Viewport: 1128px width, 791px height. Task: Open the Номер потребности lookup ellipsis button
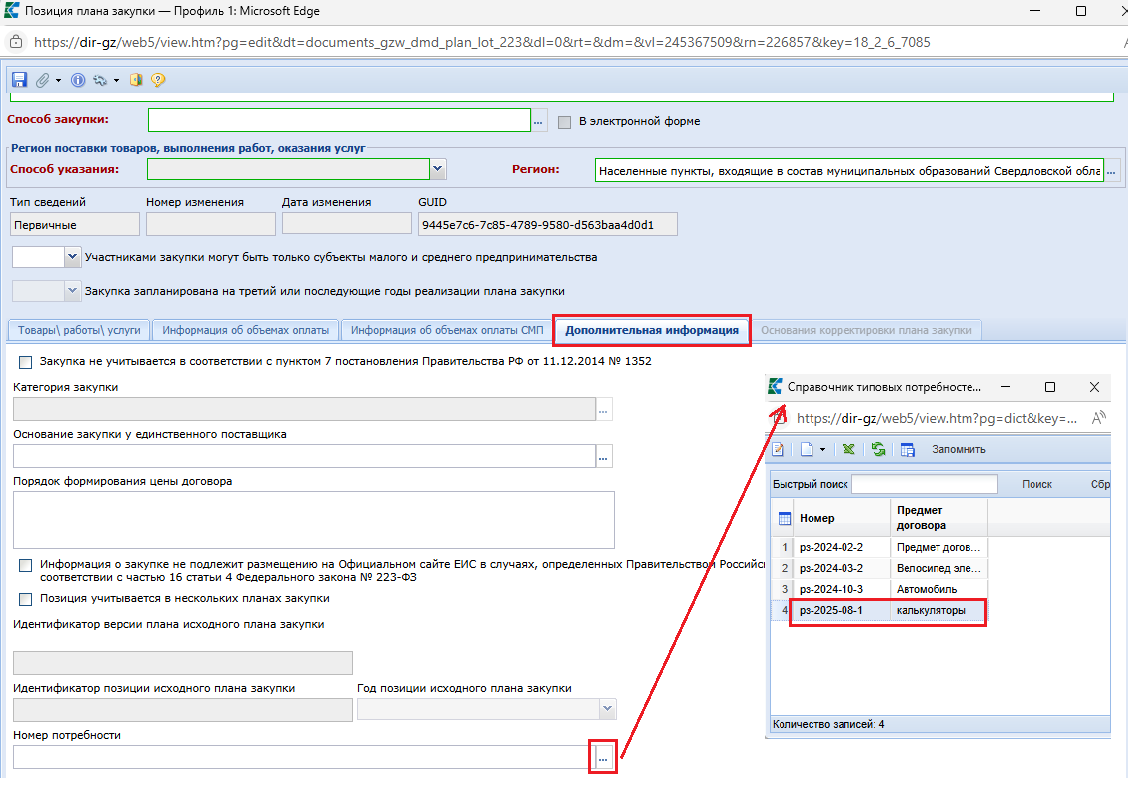[604, 757]
